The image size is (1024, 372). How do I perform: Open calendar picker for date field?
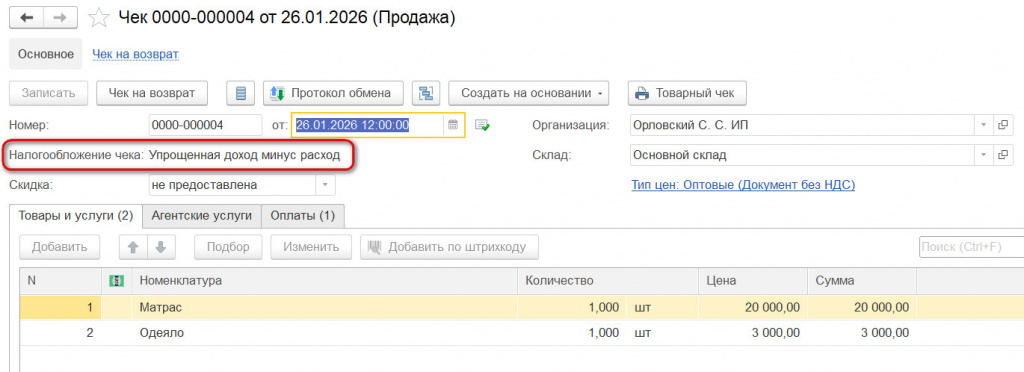(453, 125)
